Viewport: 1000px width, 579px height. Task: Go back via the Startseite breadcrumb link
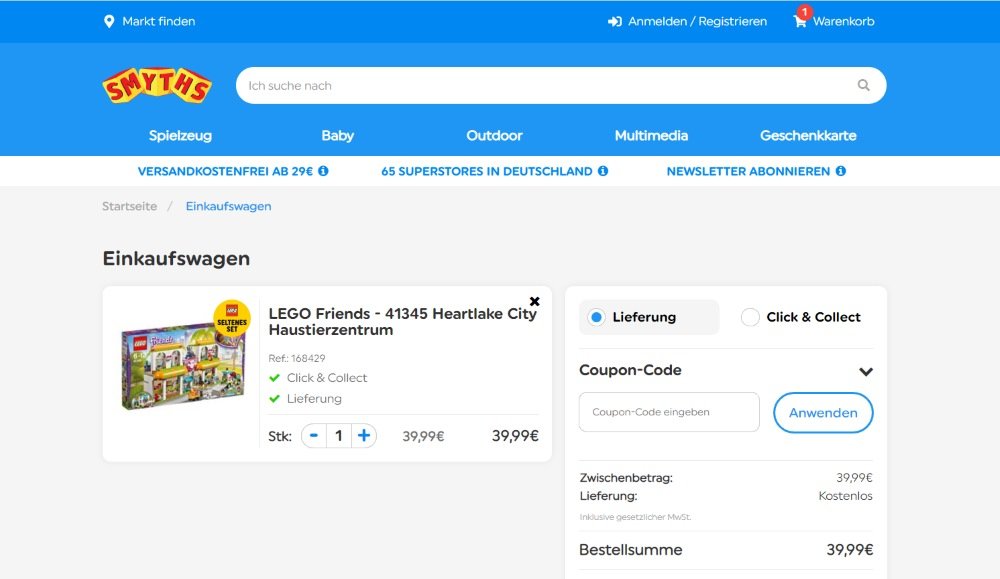tap(128, 206)
